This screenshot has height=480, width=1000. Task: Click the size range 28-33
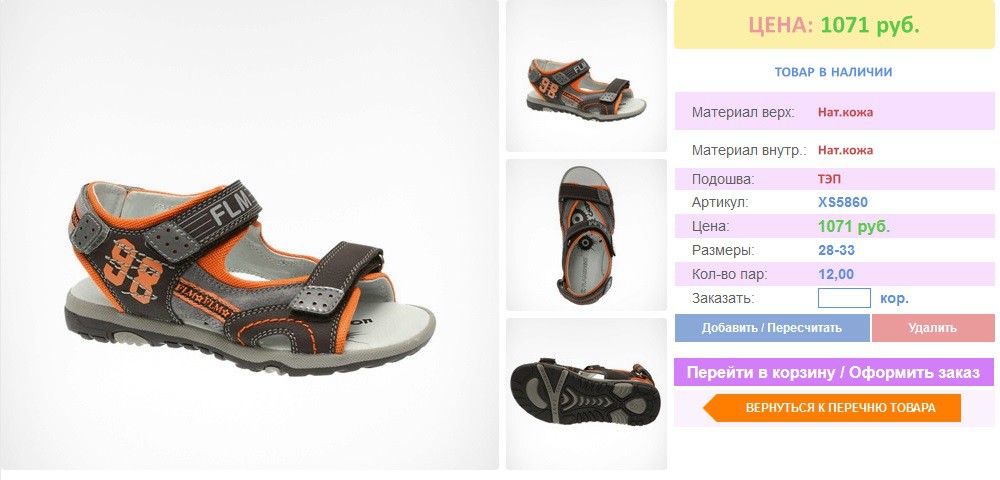click(836, 251)
